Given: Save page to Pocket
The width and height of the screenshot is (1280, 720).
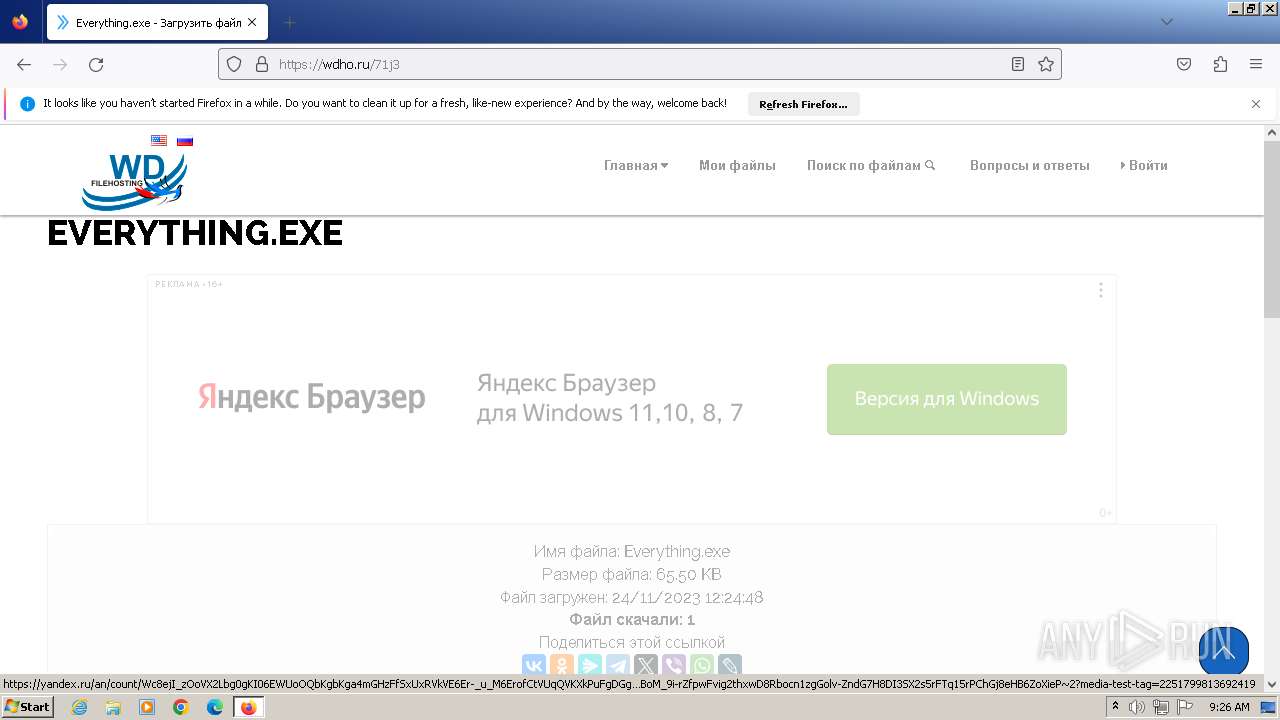Looking at the screenshot, I should [x=1184, y=64].
